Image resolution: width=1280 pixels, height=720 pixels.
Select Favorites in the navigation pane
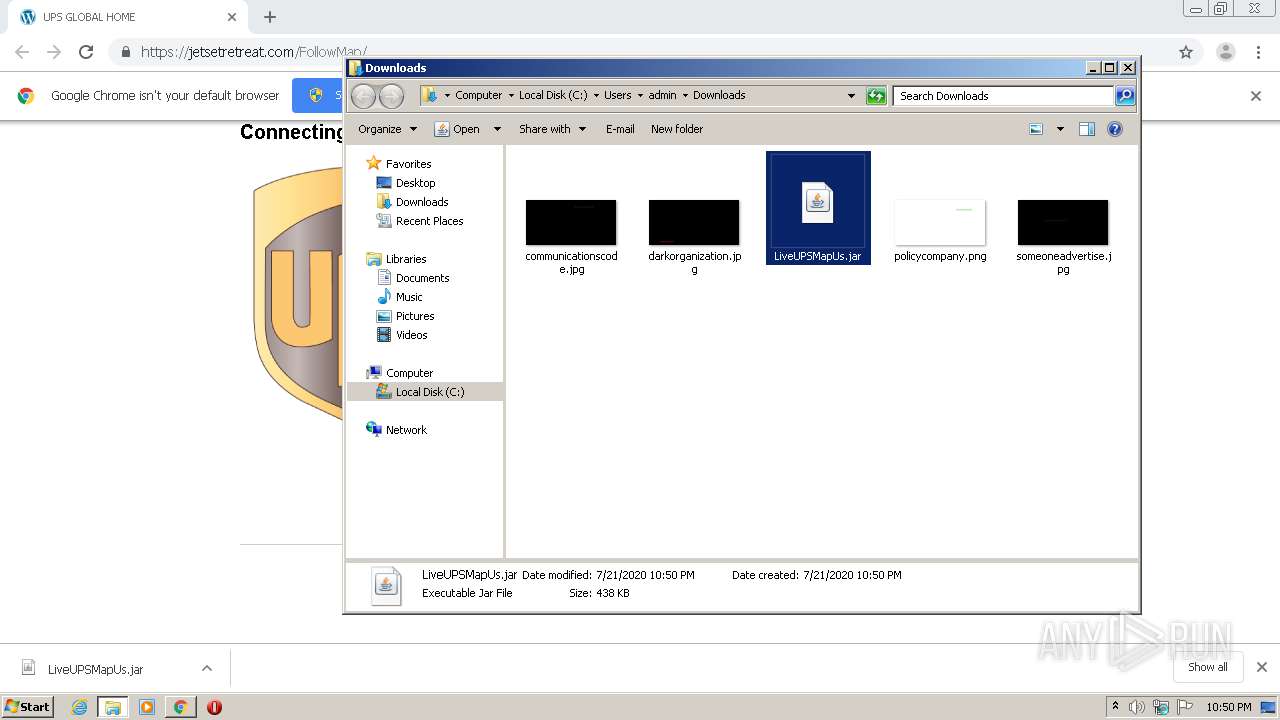point(399,164)
